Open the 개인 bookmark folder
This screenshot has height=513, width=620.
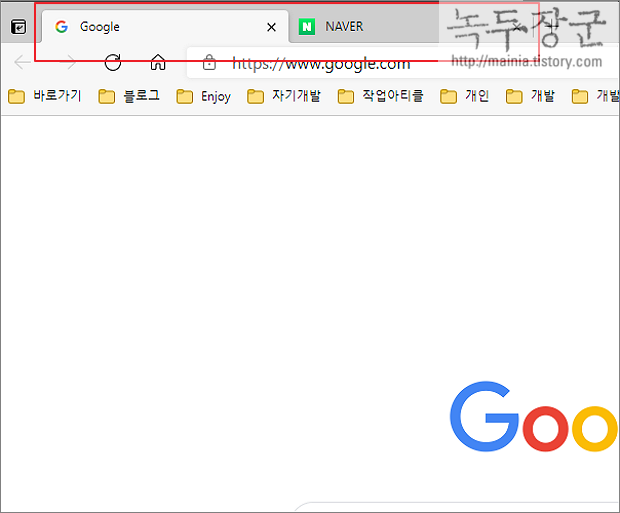465,96
